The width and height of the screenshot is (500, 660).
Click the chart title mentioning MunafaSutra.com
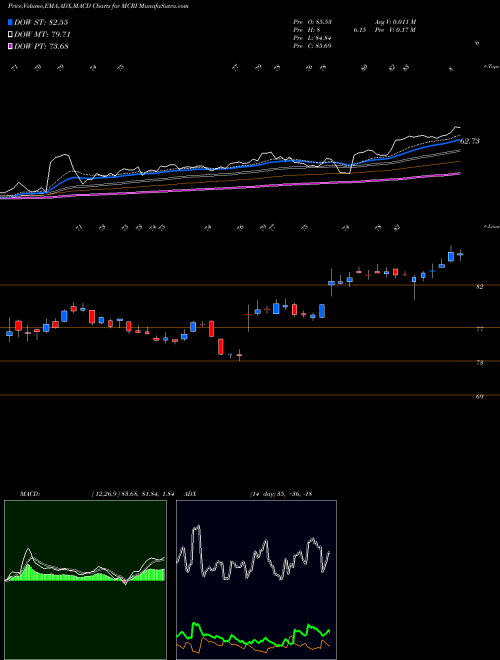click(98, 6)
